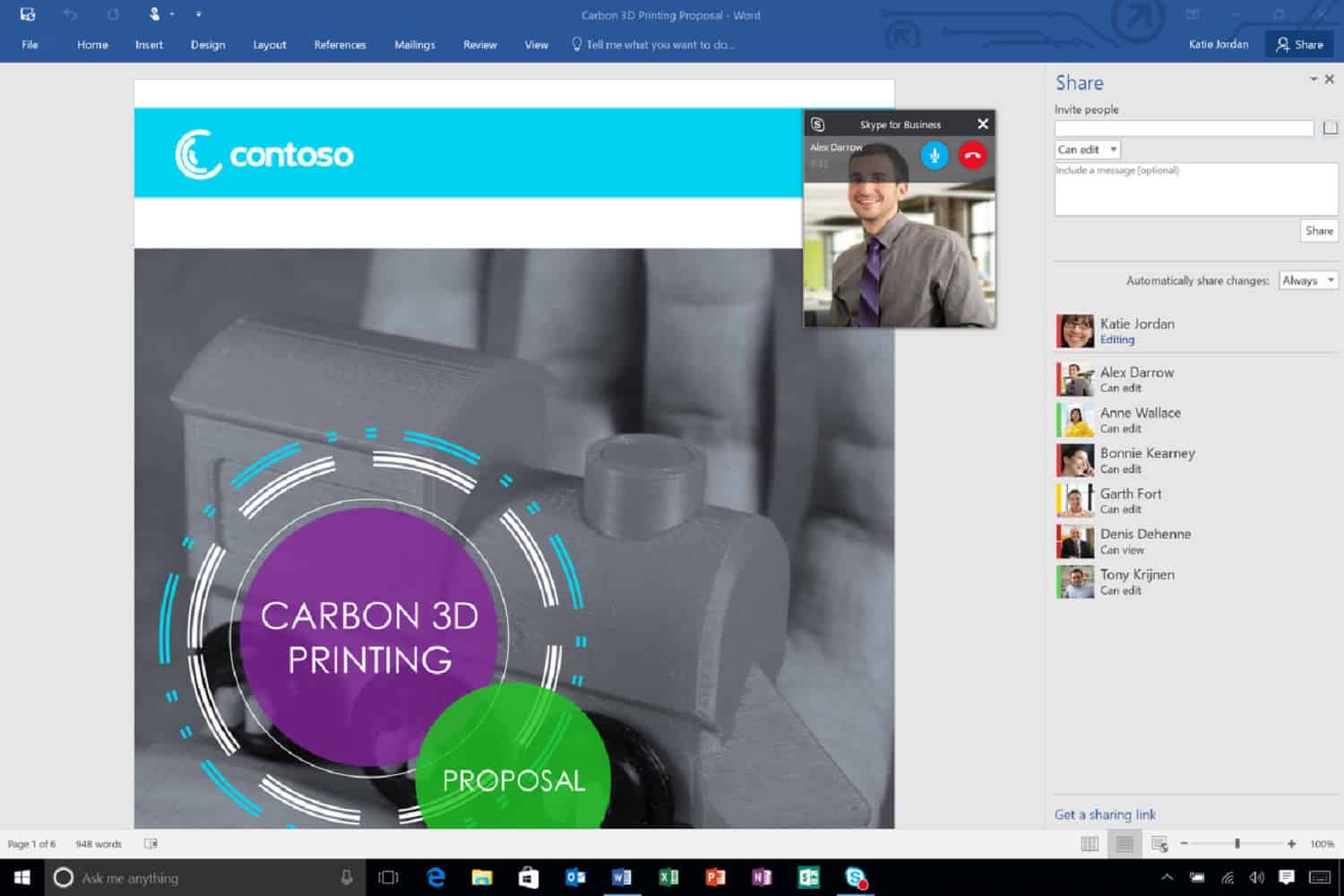The height and width of the screenshot is (896, 1344).
Task: Switch to the Mailings ribbon tab
Action: pyautogui.click(x=414, y=44)
